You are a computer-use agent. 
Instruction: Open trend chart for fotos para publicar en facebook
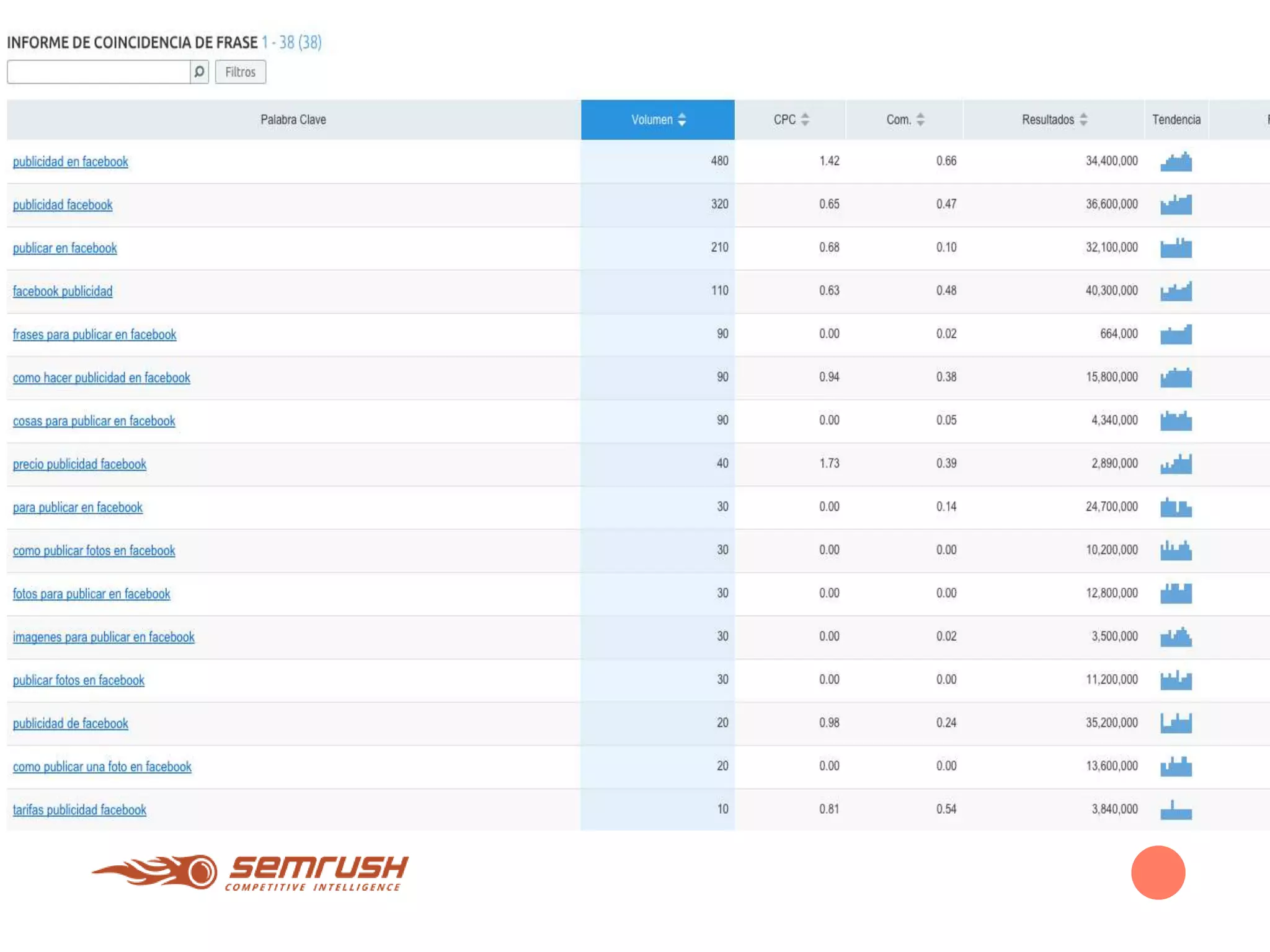1176,593
